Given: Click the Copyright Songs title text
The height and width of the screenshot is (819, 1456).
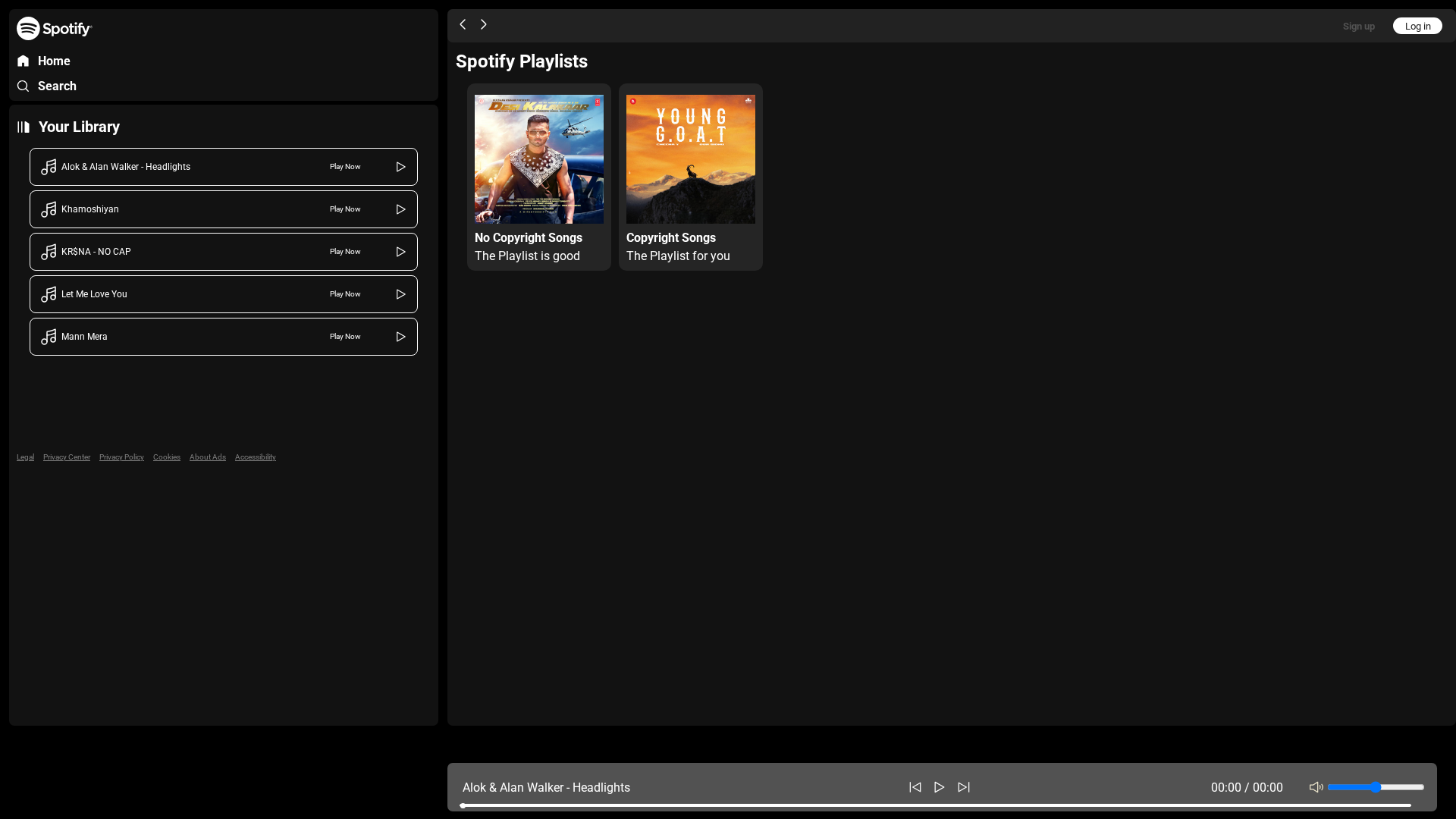Looking at the screenshot, I should (x=671, y=238).
